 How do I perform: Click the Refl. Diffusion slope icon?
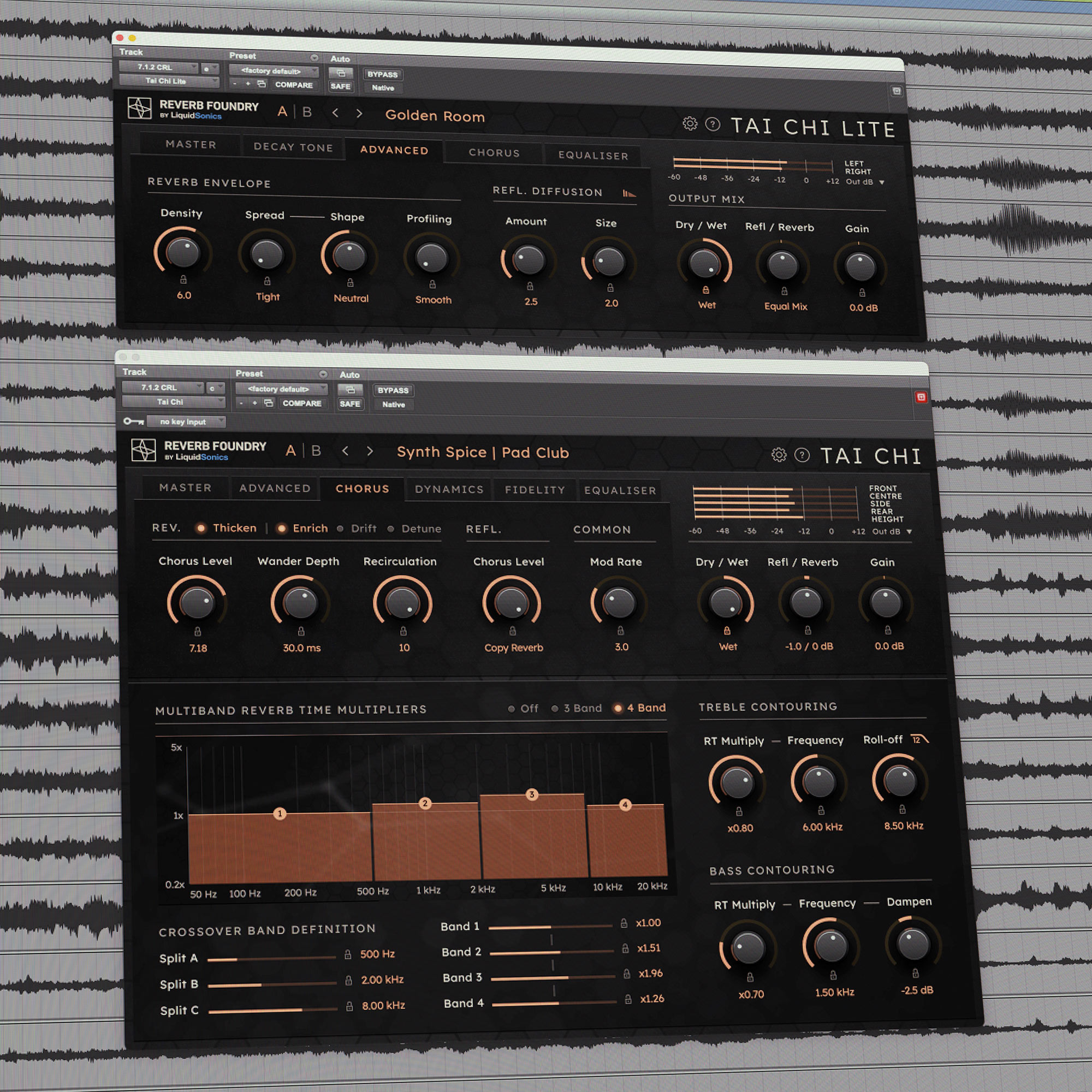click(x=629, y=192)
